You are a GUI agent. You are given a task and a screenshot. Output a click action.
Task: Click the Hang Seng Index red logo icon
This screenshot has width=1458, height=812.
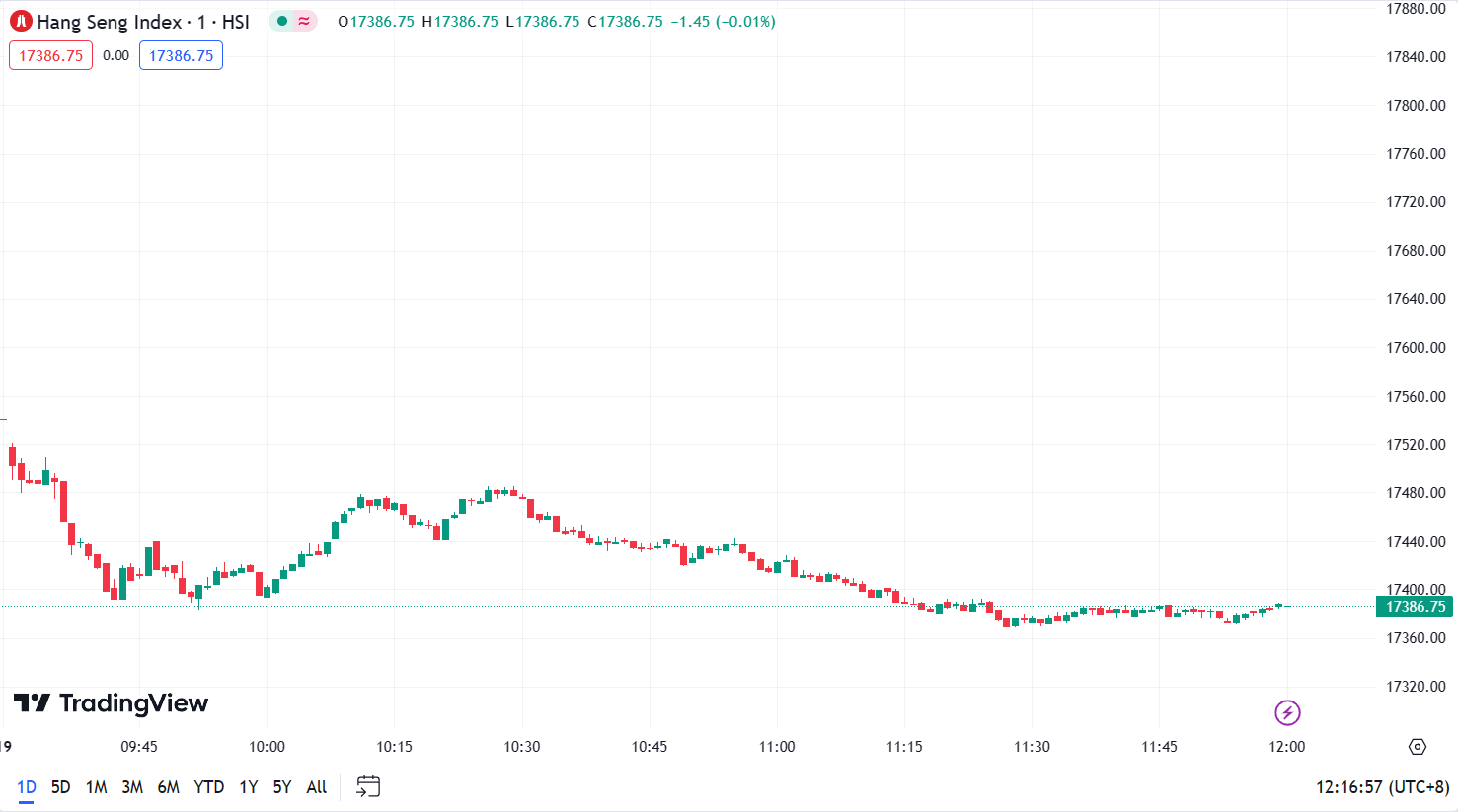[21, 21]
